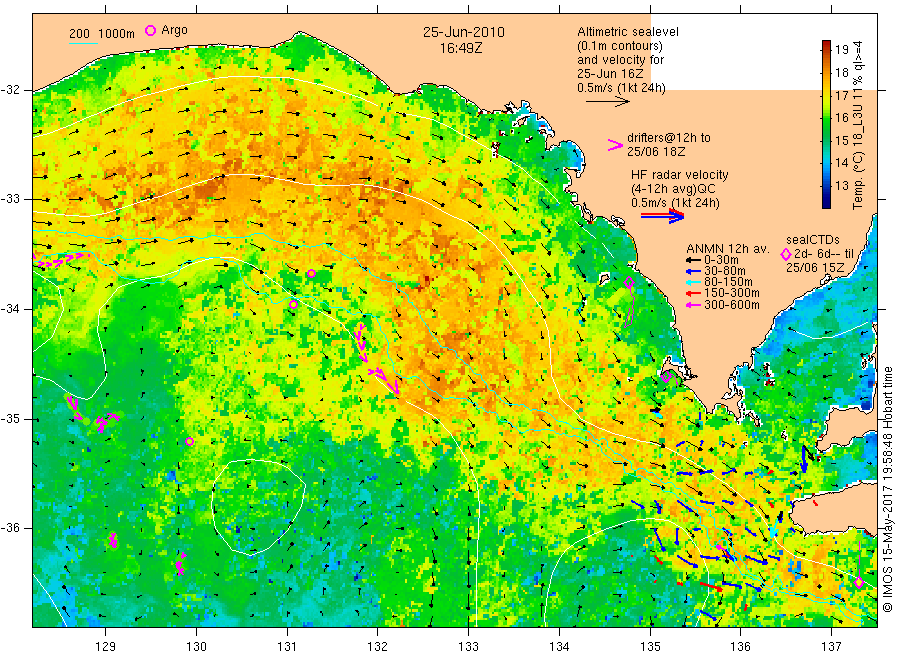Click the latitude axis label '-32'
The width and height of the screenshot is (900, 660).
pyautogui.click(x=10, y=90)
